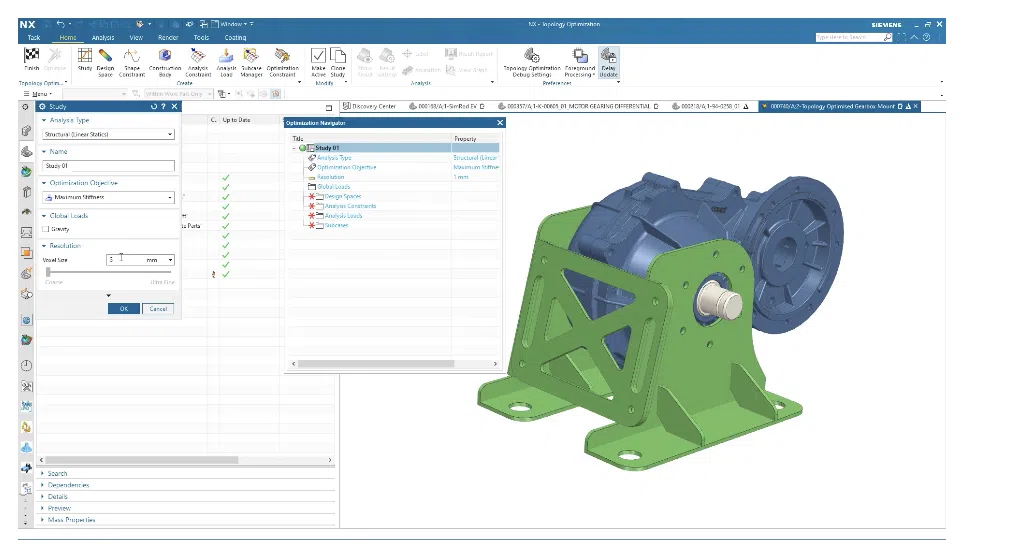Image resolution: width=1020 pixels, height=560 pixels.
Task: Click the Study 01 name field
Action: (x=109, y=166)
